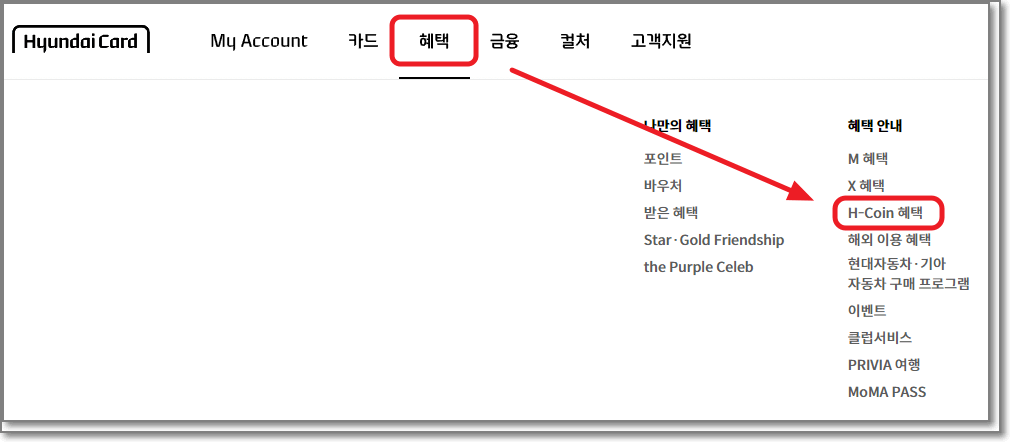
Task: Select the H-Coin 혜택 link
Action: [x=885, y=213]
